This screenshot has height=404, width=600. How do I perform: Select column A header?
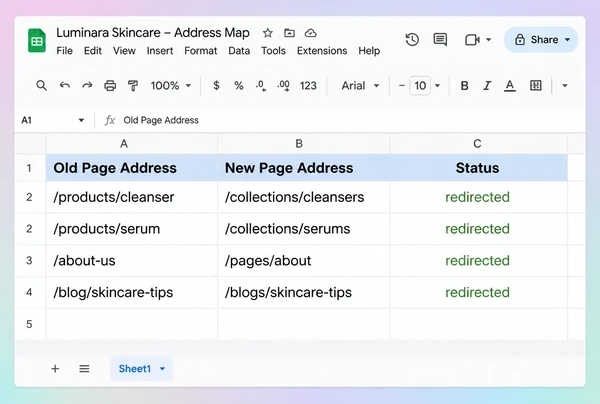click(132, 144)
